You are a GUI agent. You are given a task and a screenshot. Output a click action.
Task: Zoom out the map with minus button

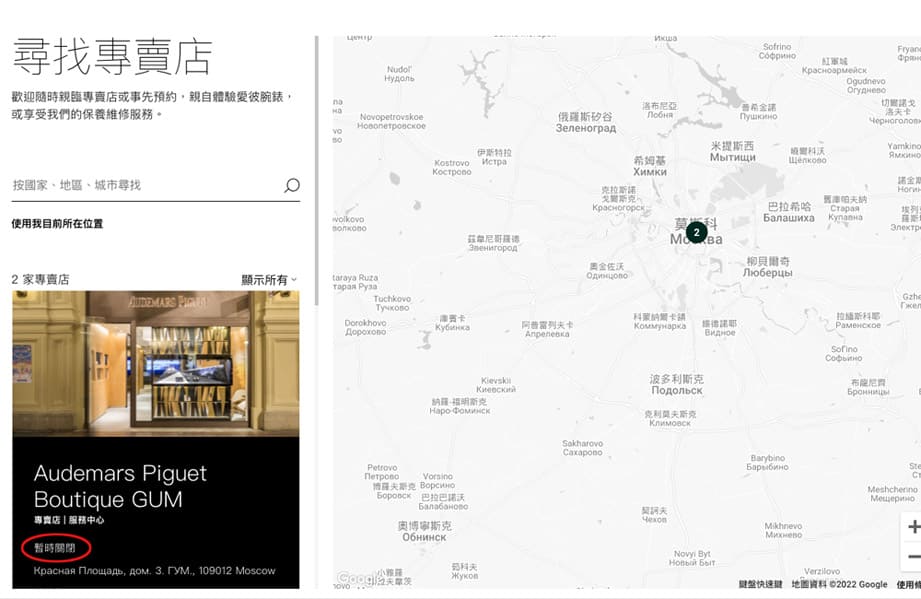(x=912, y=557)
